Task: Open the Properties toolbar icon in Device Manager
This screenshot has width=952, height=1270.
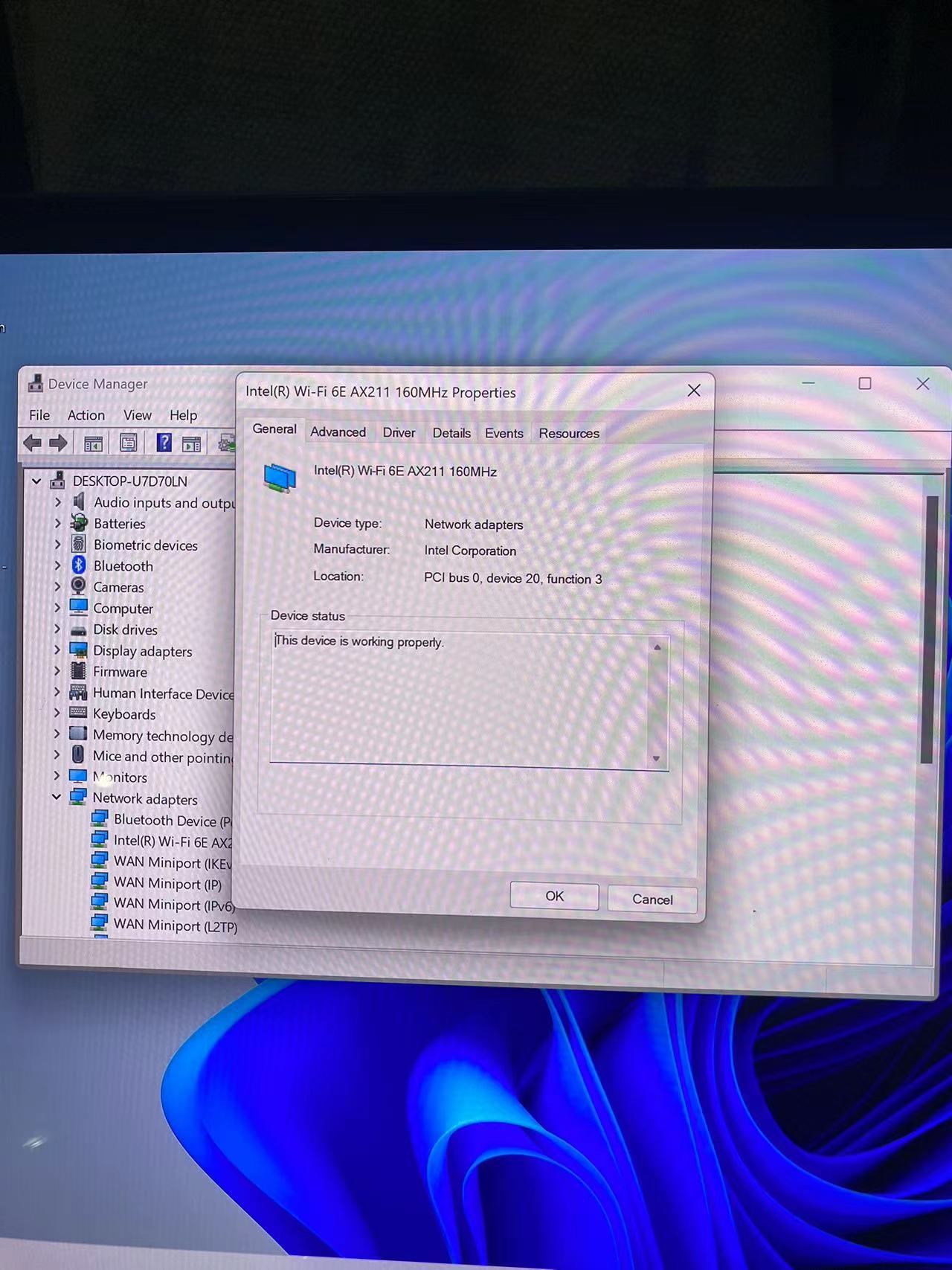Action: (128, 443)
